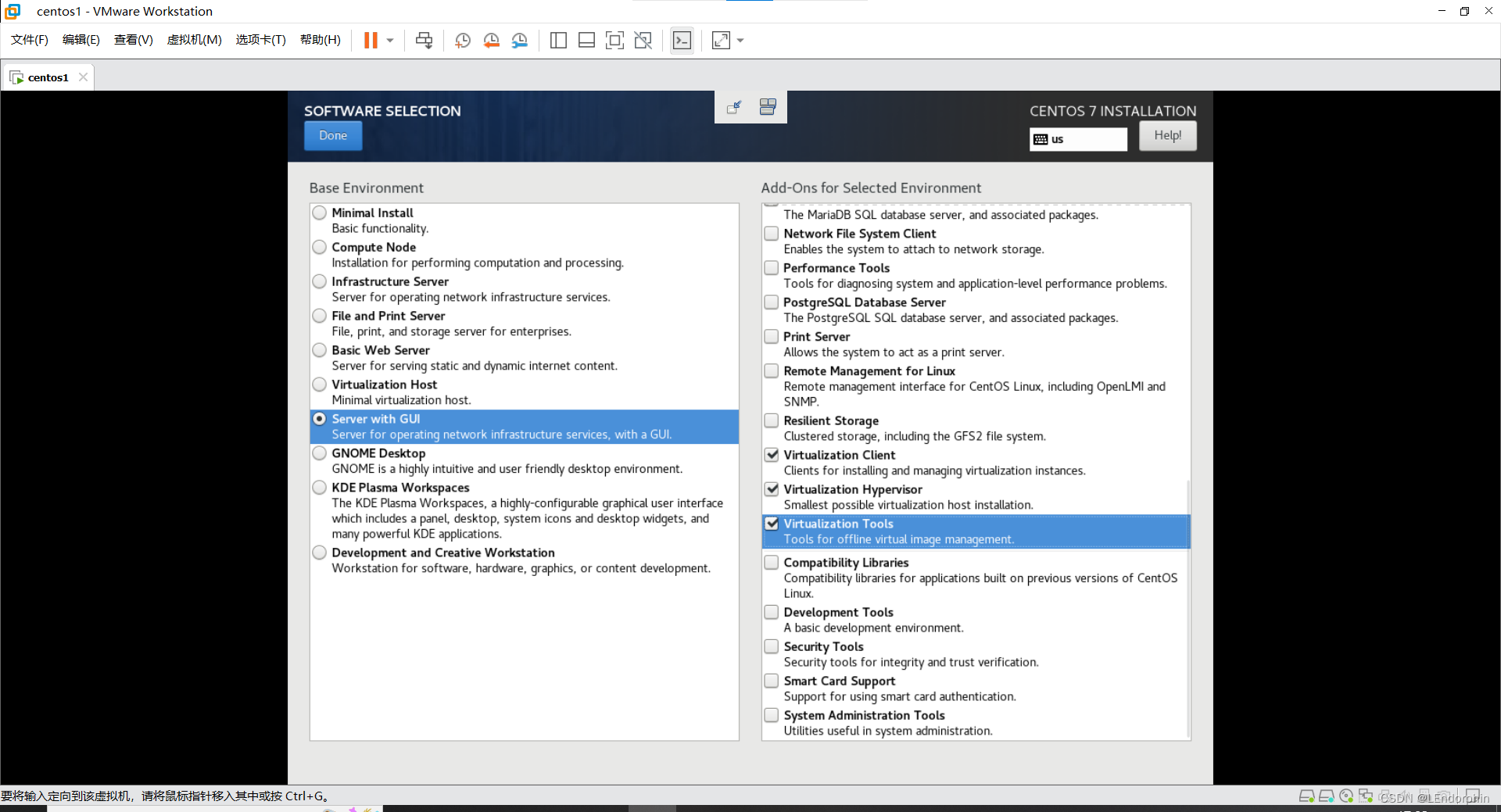Check Remote Management for Linux checkbox
The height and width of the screenshot is (812, 1501).
click(x=772, y=370)
